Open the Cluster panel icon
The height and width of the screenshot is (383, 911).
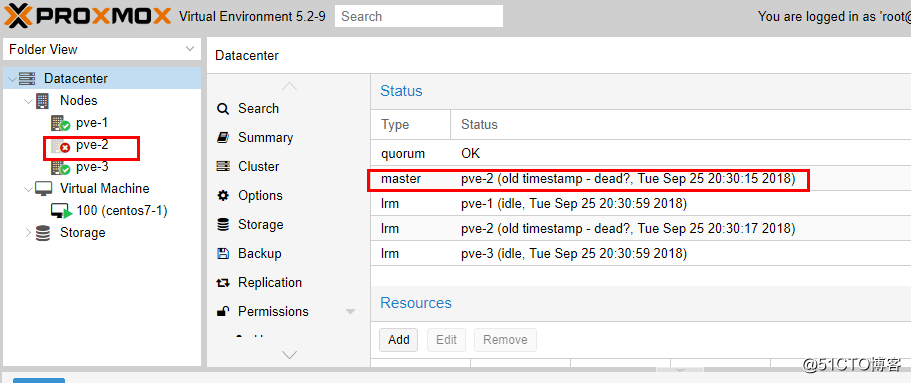223,167
